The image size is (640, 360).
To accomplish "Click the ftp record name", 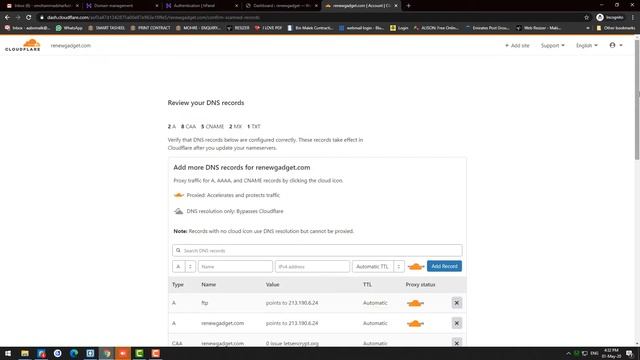I will 204,303.
